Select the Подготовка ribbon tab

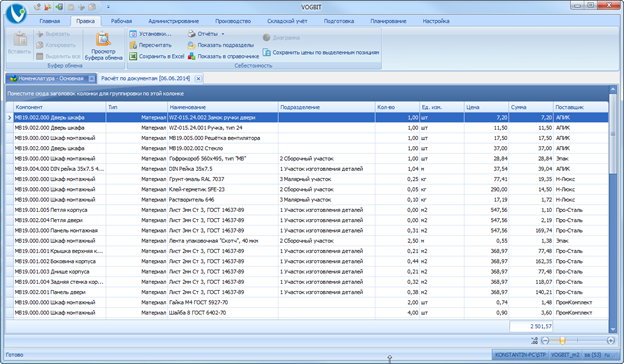(339, 21)
